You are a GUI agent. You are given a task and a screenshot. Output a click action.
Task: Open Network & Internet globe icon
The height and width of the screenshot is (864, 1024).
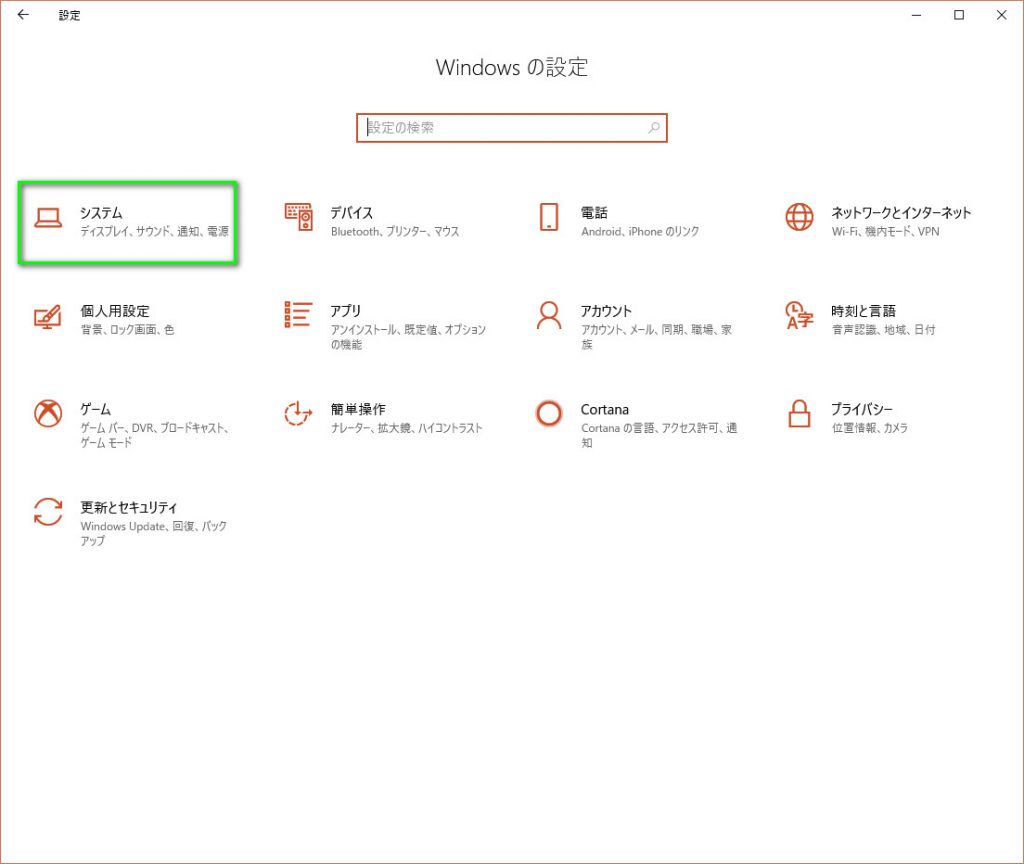pyautogui.click(x=799, y=218)
